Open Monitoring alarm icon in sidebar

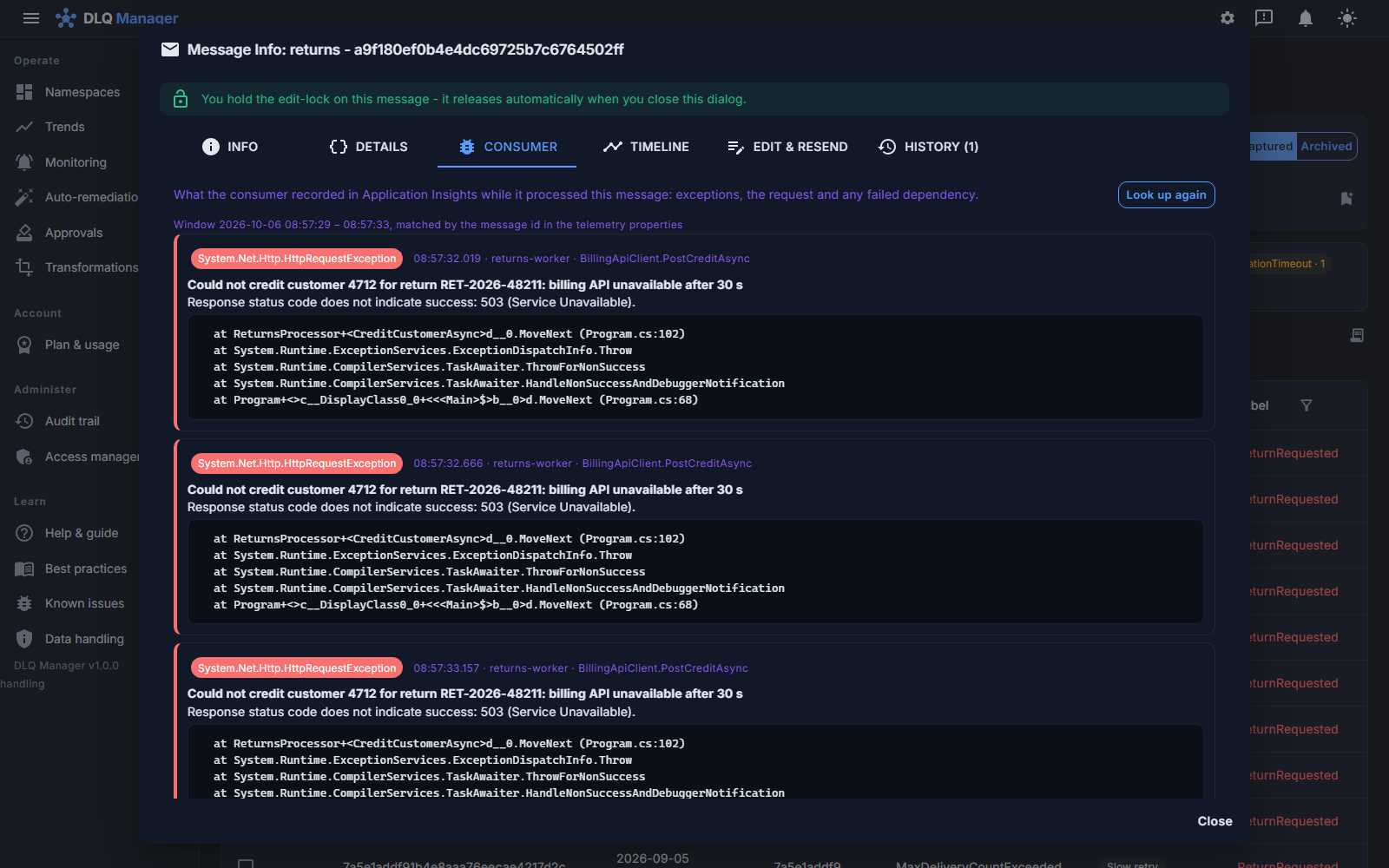24,162
